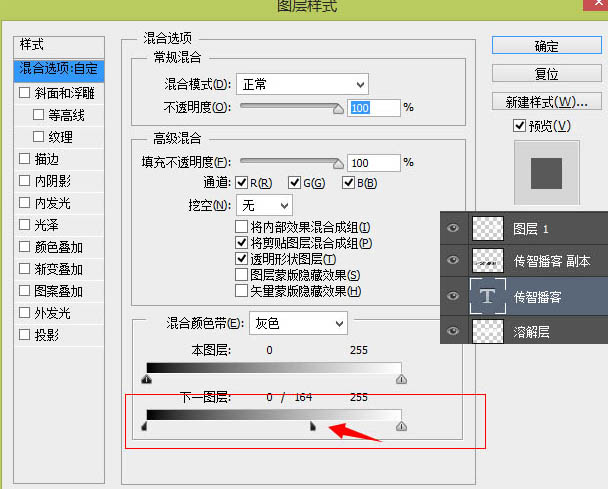Viewport: 608px width, 489px height.
Task: Click the 溶解层 layer thumbnail
Action: 488,332
